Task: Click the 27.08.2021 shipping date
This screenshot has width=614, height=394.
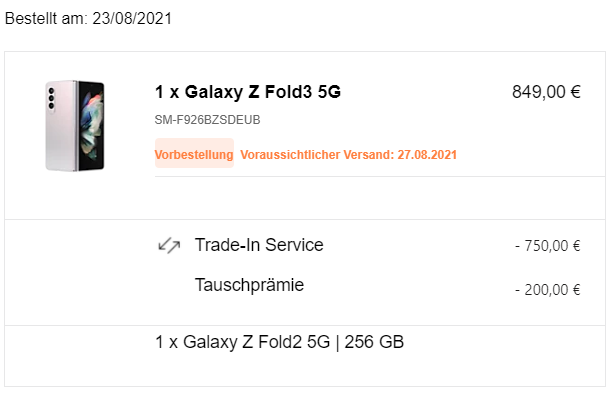Action: point(427,155)
